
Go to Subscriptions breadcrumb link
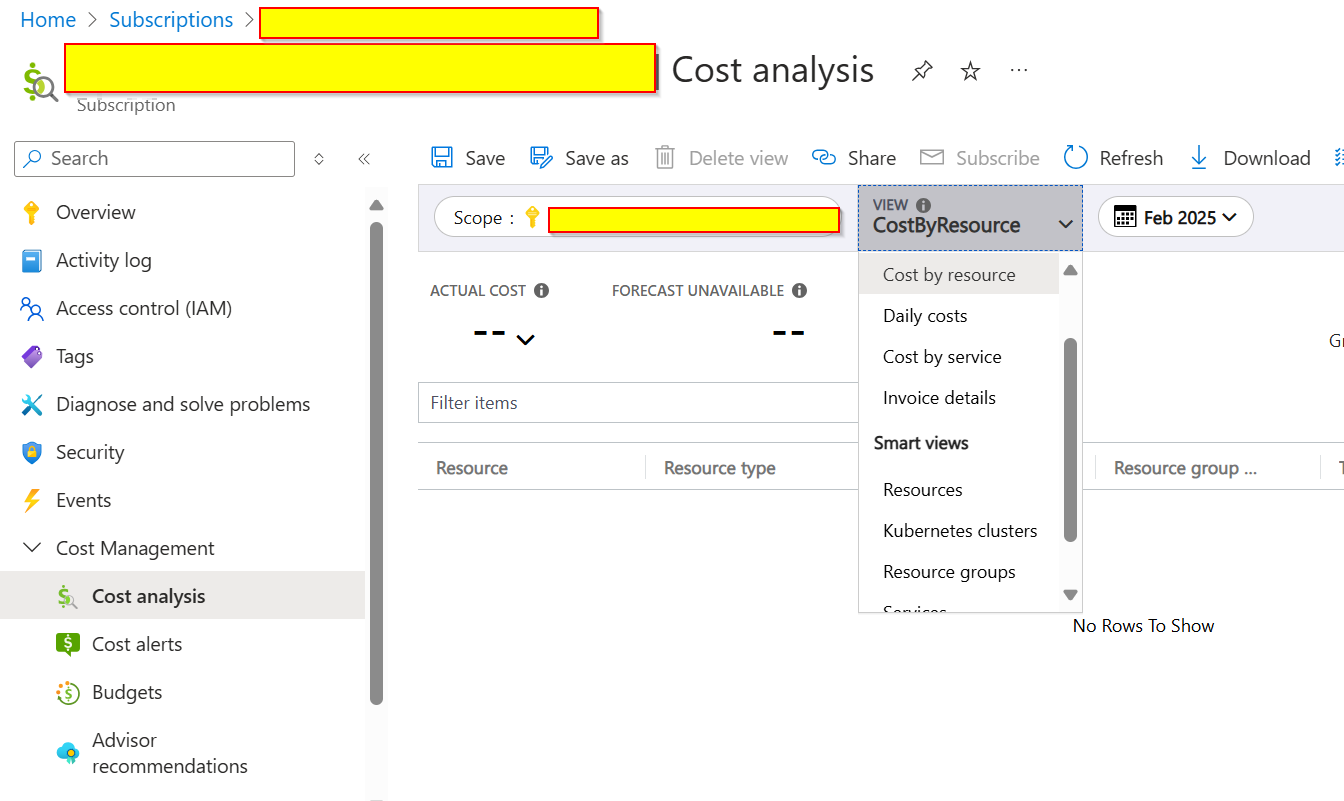pyautogui.click(x=171, y=20)
